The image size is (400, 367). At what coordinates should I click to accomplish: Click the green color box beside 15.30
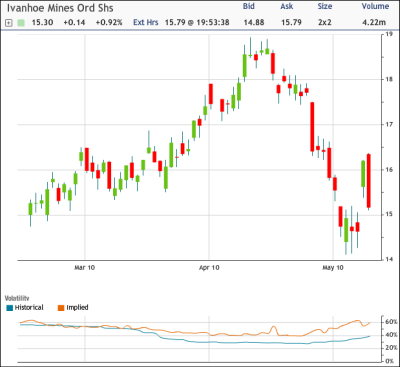(x=21, y=23)
